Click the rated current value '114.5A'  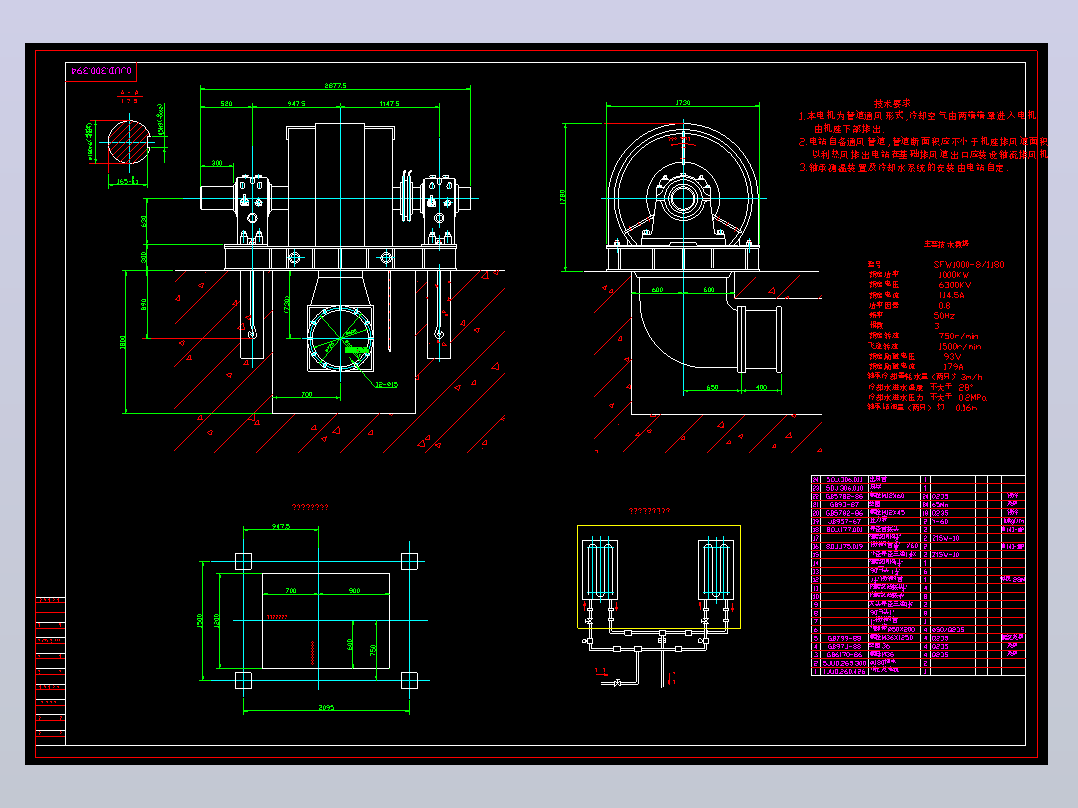point(952,296)
